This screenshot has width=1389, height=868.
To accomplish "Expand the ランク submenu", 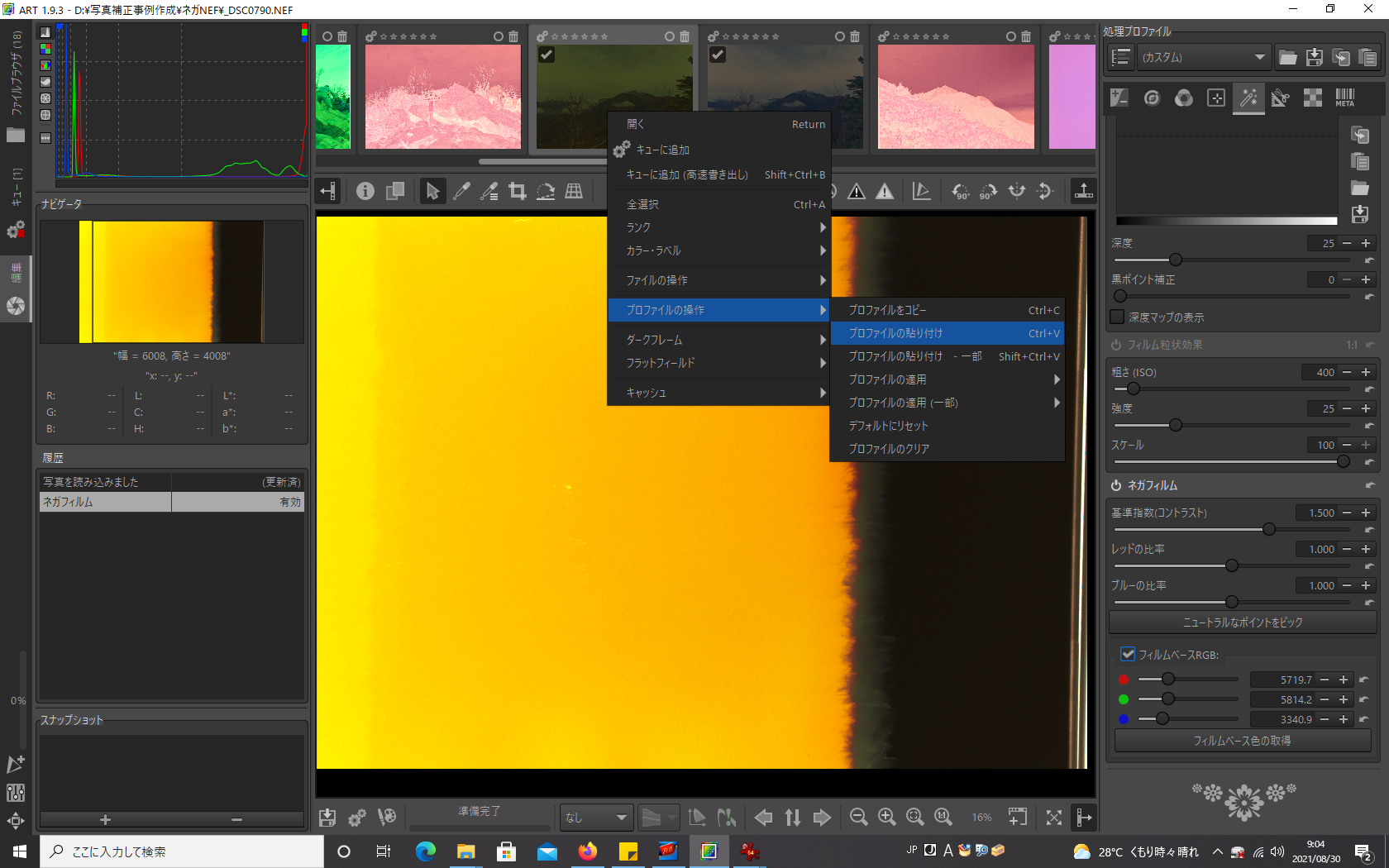I will 719,227.
